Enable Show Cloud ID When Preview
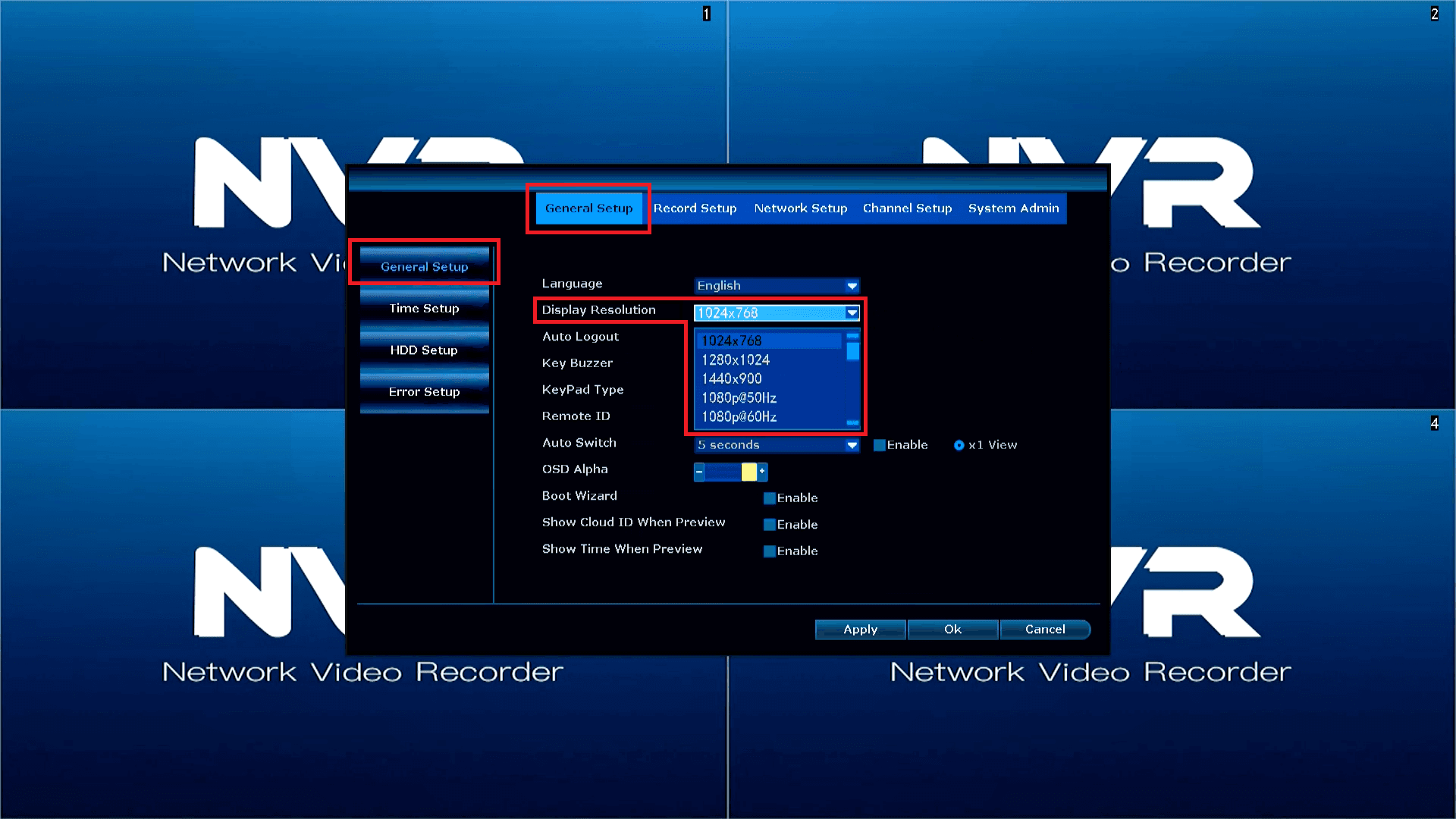This screenshot has height=819, width=1456. (x=770, y=525)
